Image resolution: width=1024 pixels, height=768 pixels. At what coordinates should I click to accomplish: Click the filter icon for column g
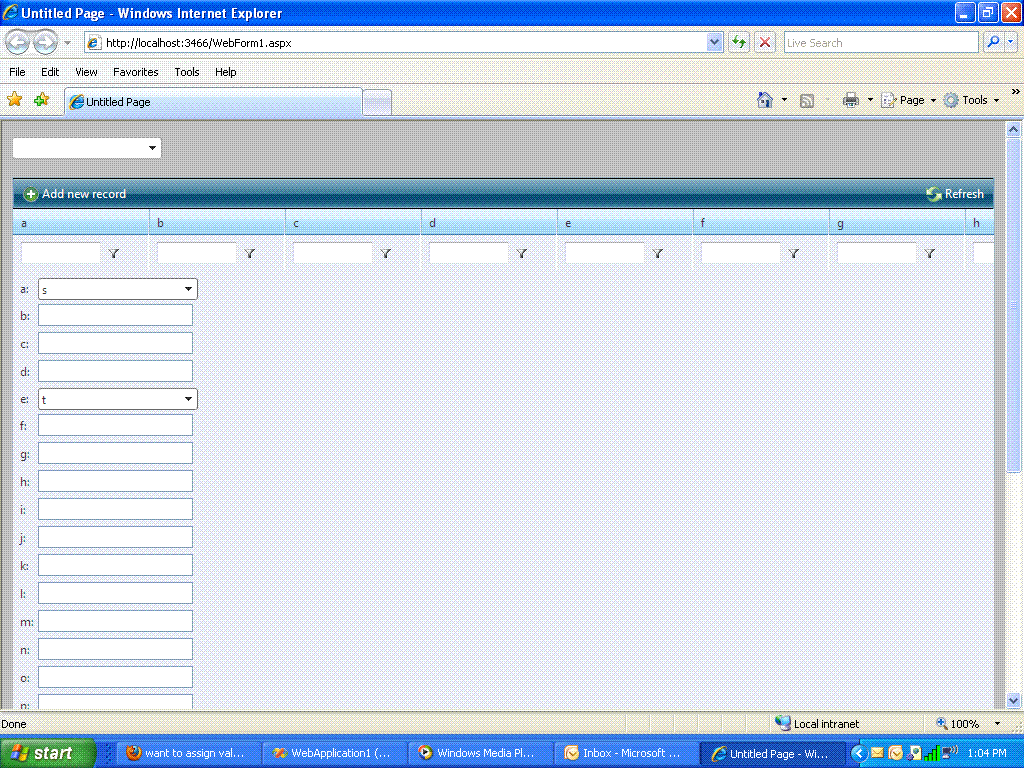point(929,253)
